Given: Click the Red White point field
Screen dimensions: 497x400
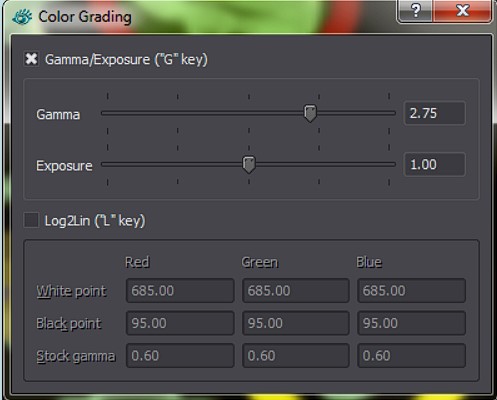Looking at the screenshot, I should 180,291.
